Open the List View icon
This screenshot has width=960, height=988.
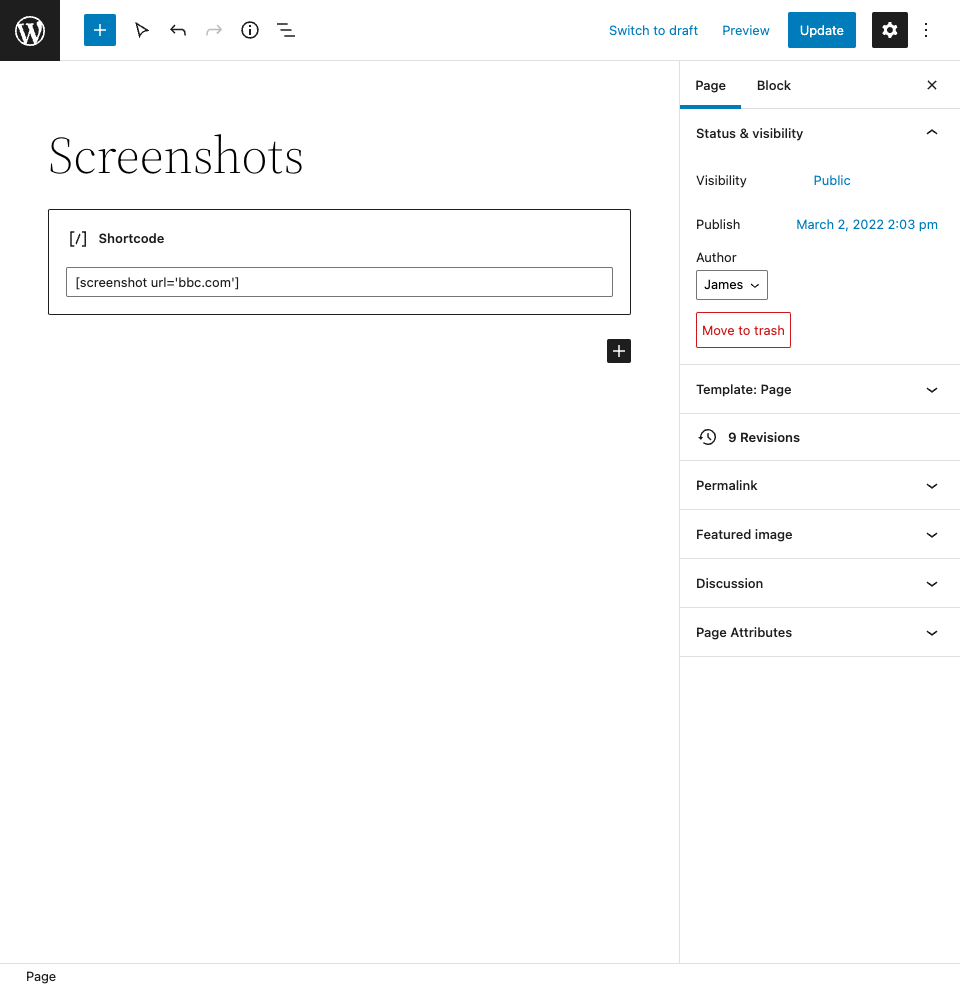click(x=286, y=30)
